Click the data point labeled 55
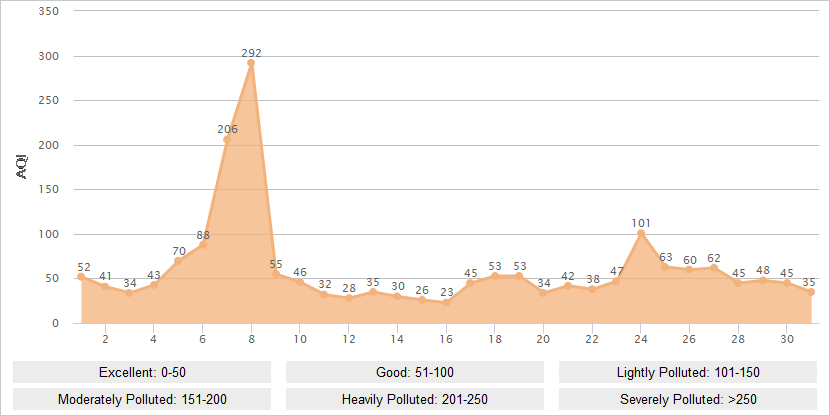Image resolution: width=830 pixels, height=416 pixels. pos(275,274)
